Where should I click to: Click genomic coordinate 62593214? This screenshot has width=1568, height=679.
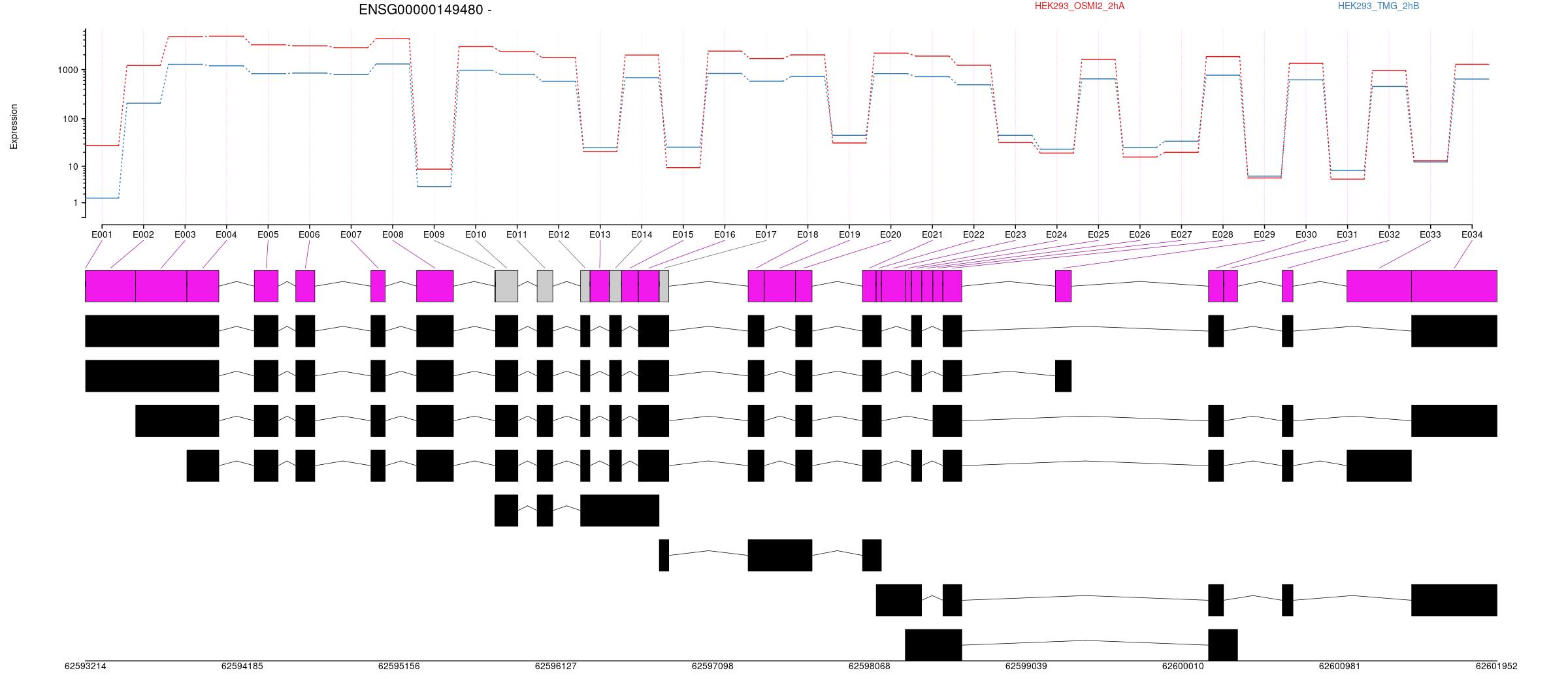pos(86,667)
